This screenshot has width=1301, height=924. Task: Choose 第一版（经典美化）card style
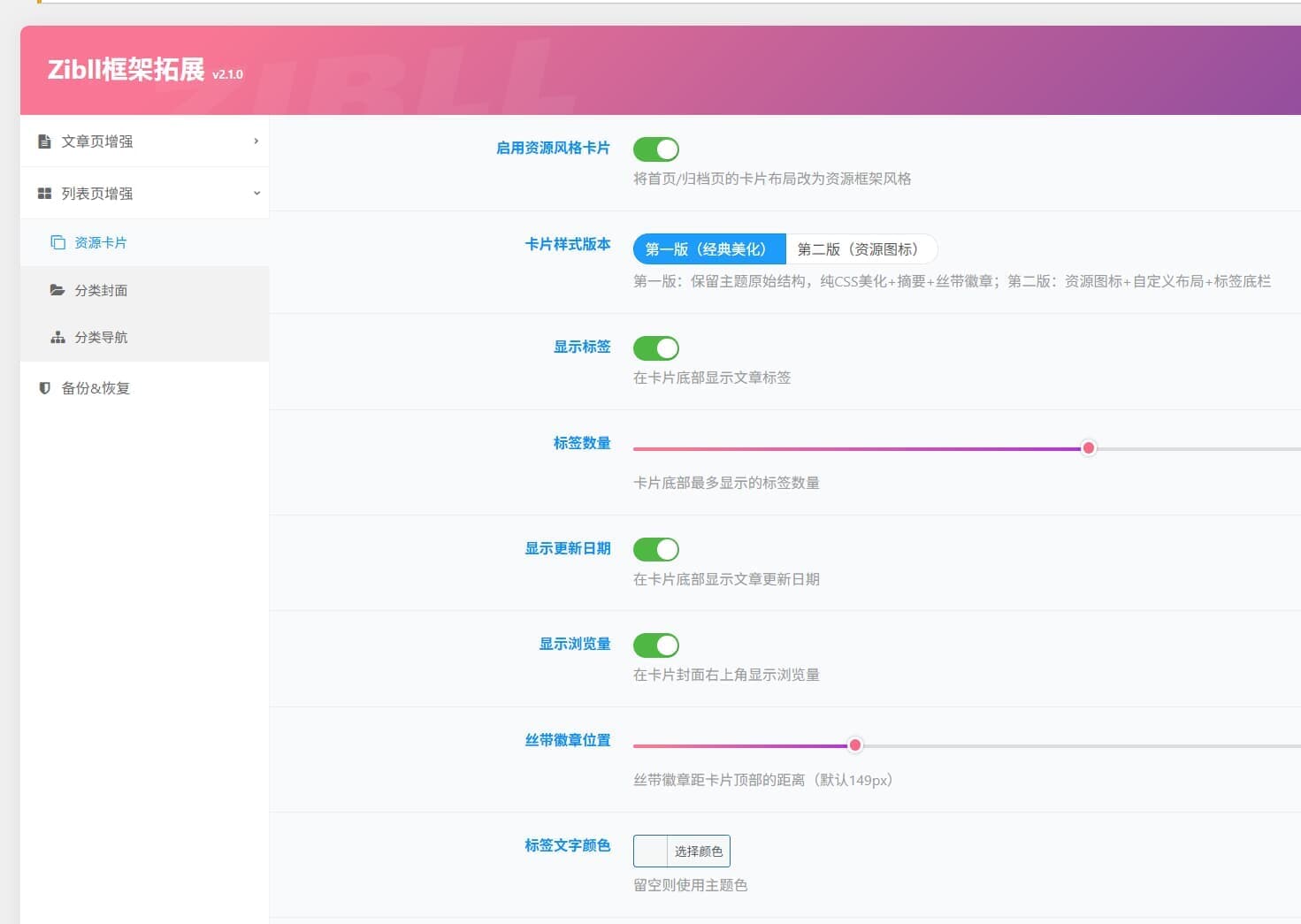point(709,249)
